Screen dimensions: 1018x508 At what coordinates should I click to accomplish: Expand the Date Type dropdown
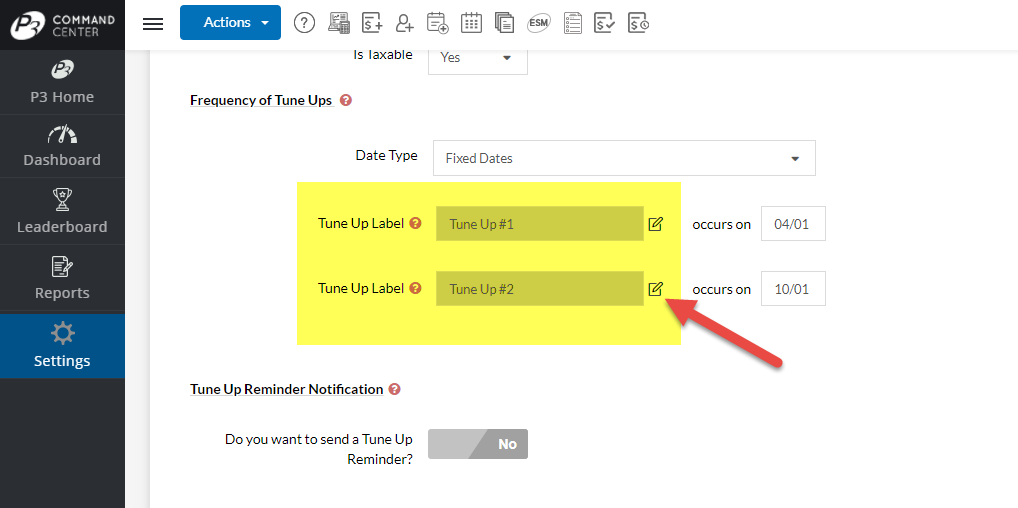[x=624, y=158]
